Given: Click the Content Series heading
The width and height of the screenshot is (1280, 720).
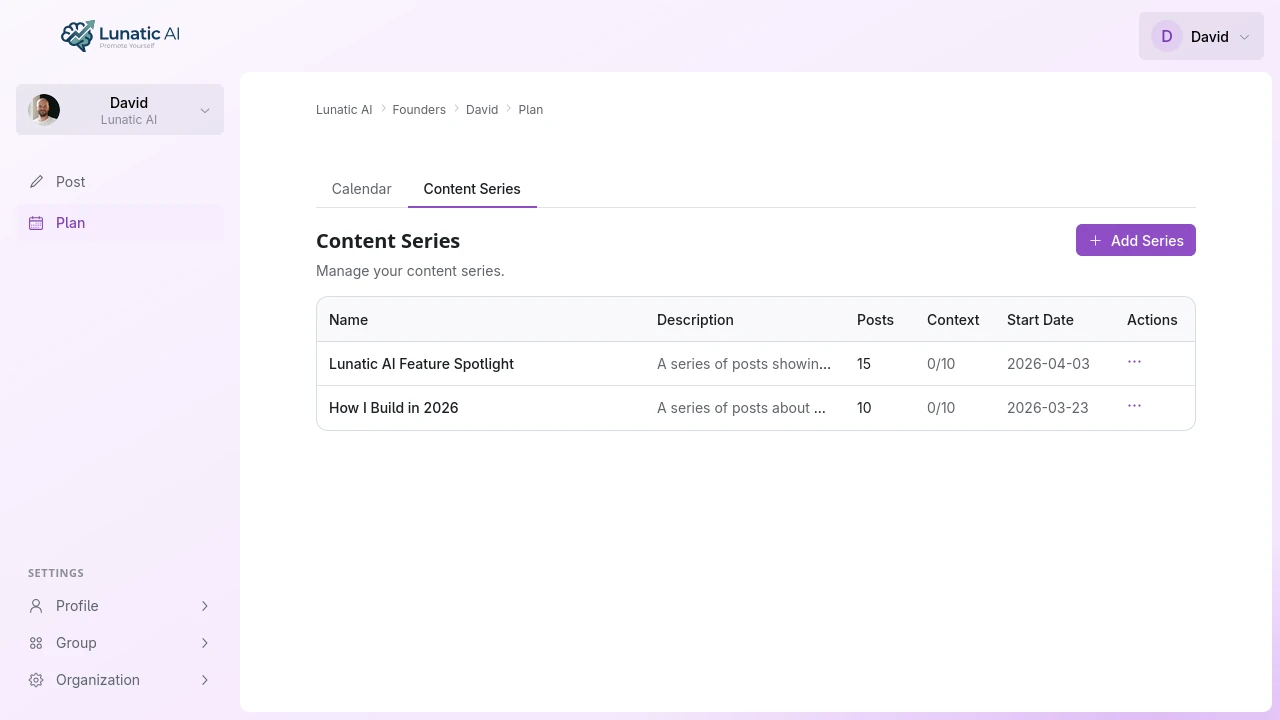Looking at the screenshot, I should pyautogui.click(x=388, y=241).
